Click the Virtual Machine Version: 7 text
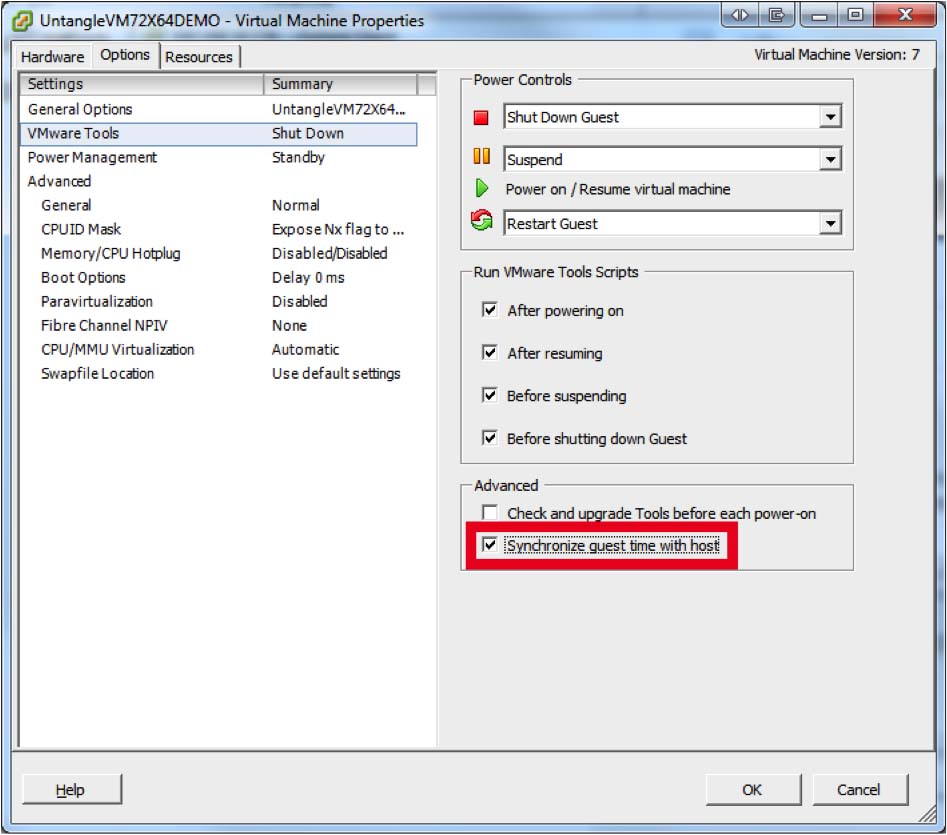The height and width of the screenshot is (835, 947). pyautogui.click(x=836, y=55)
